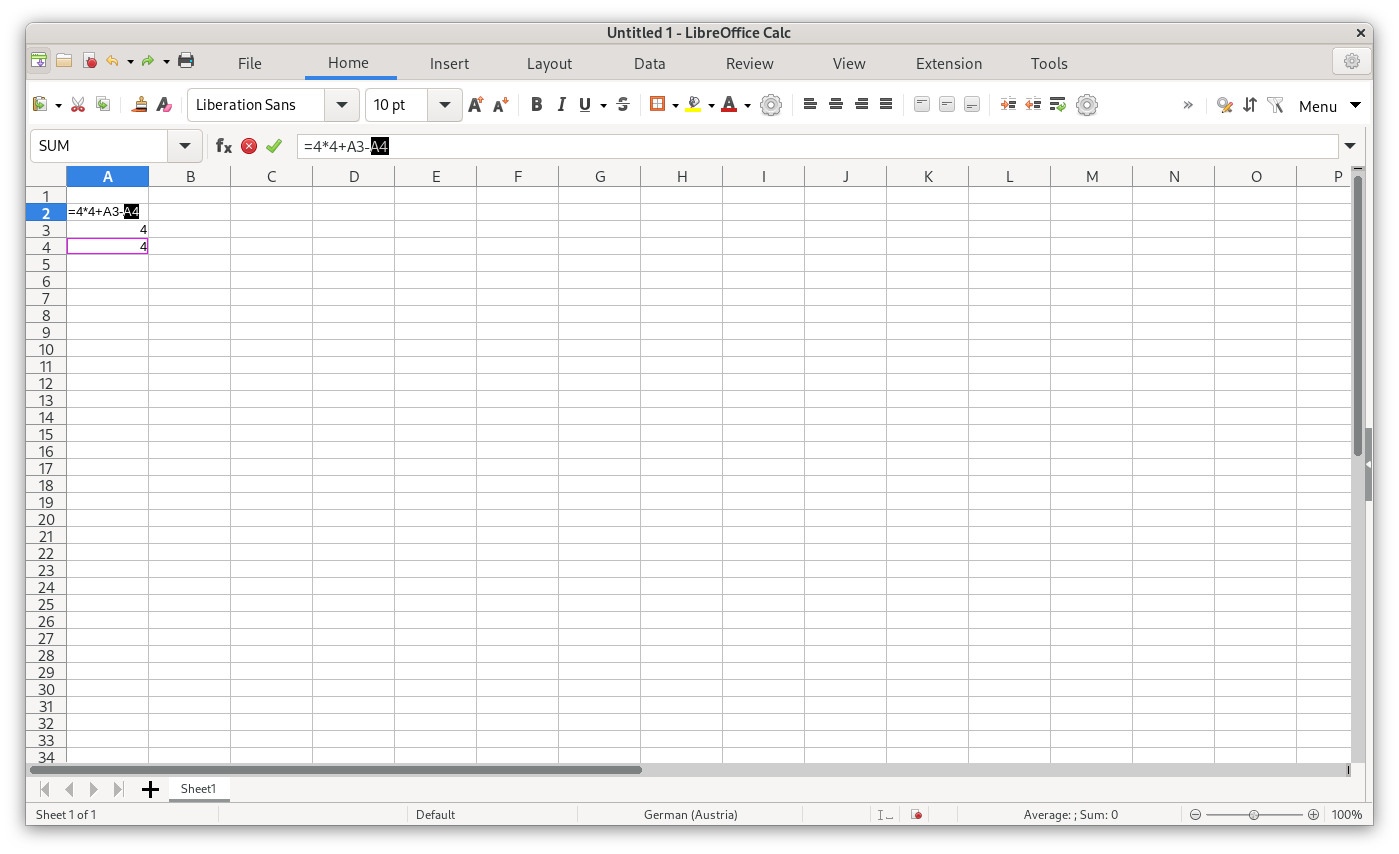Expand the Liberation Sans font dropdown
1399x854 pixels.
(x=342, y=105)
